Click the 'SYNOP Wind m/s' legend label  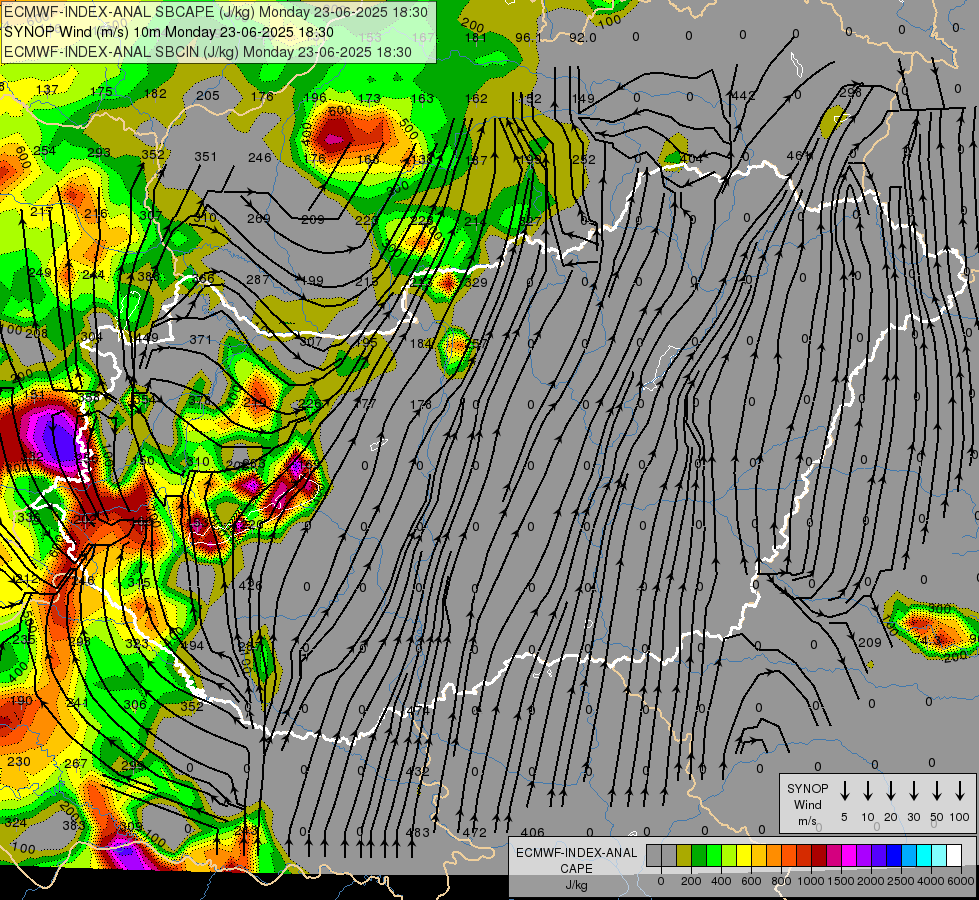pos(807,804)
